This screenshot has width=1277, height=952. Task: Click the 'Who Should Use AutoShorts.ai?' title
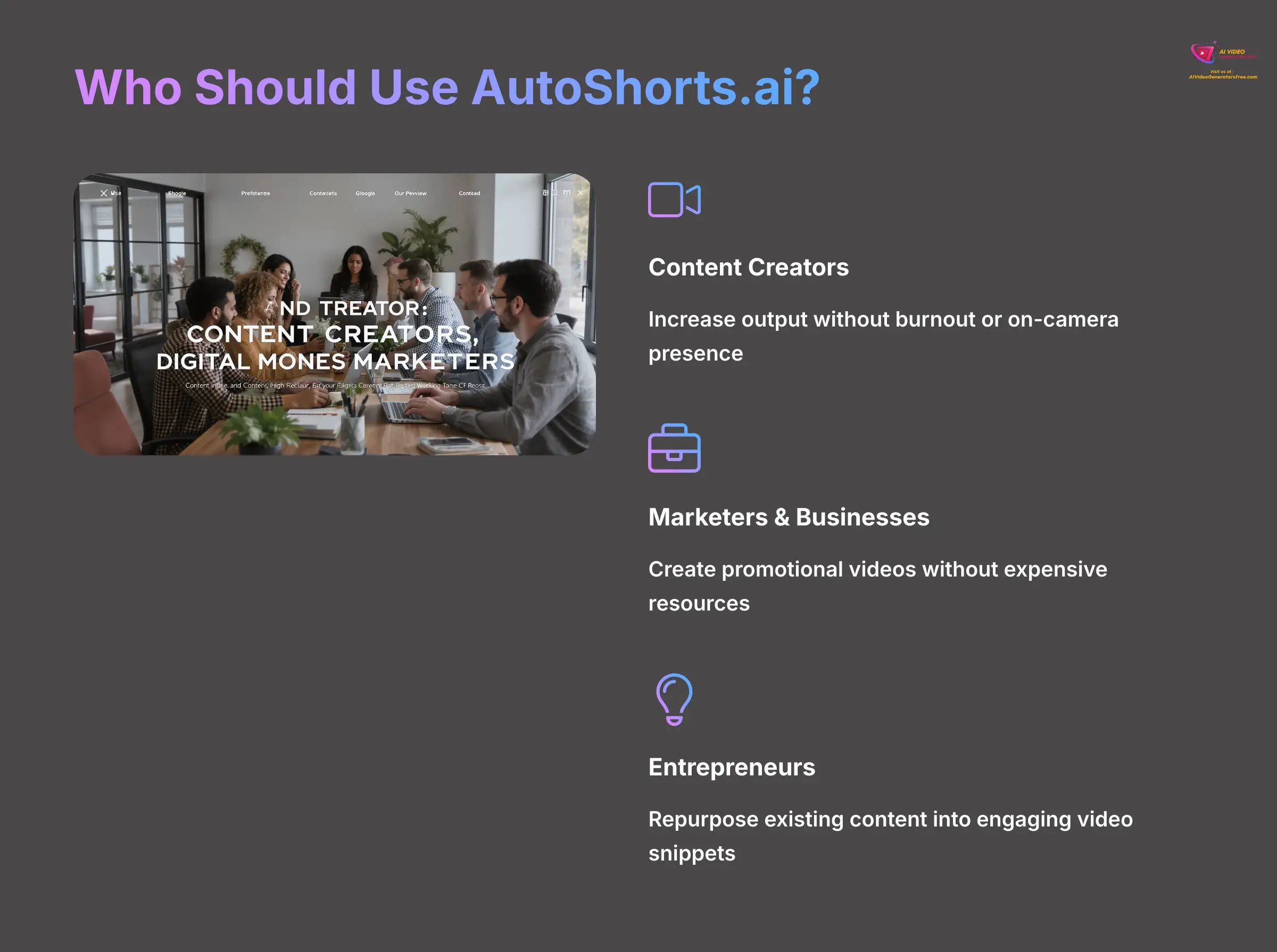click(x=447, y=88)
